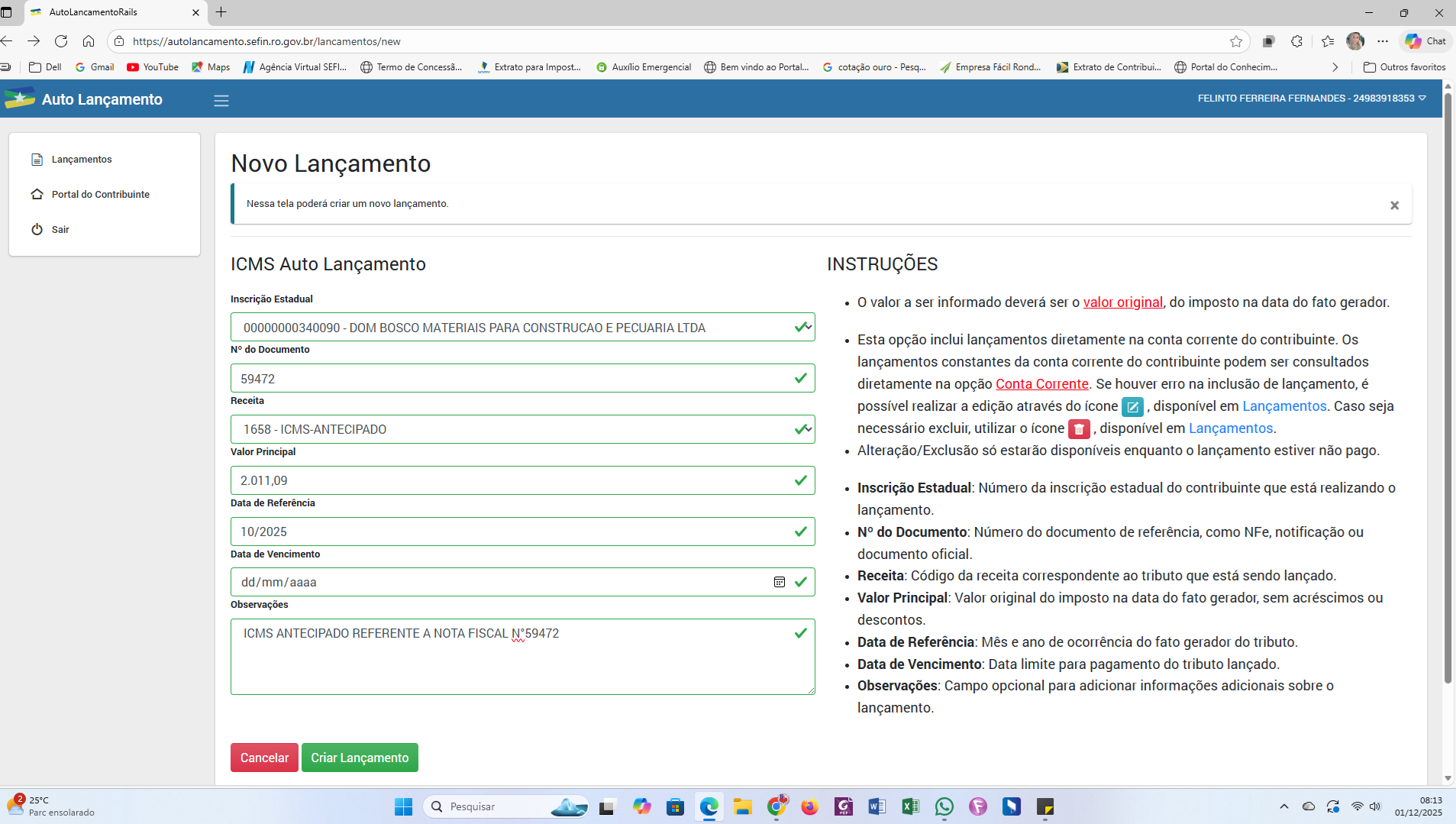This screenshot has width=1456, height=824.
Task: Open the calendar picker in Data de Vencimento
Action: coord(779,582)
